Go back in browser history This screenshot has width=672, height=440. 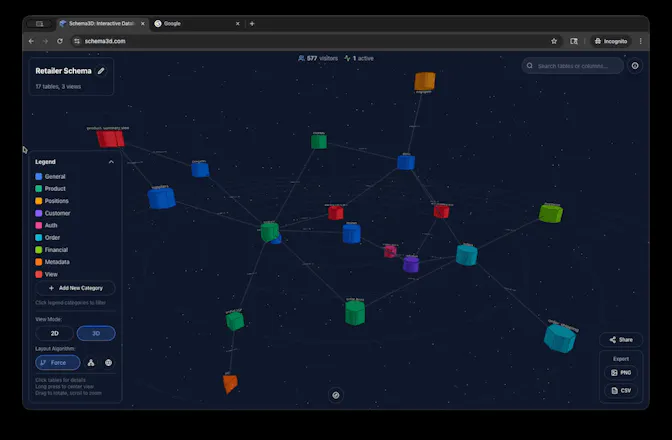coord(31,41)
